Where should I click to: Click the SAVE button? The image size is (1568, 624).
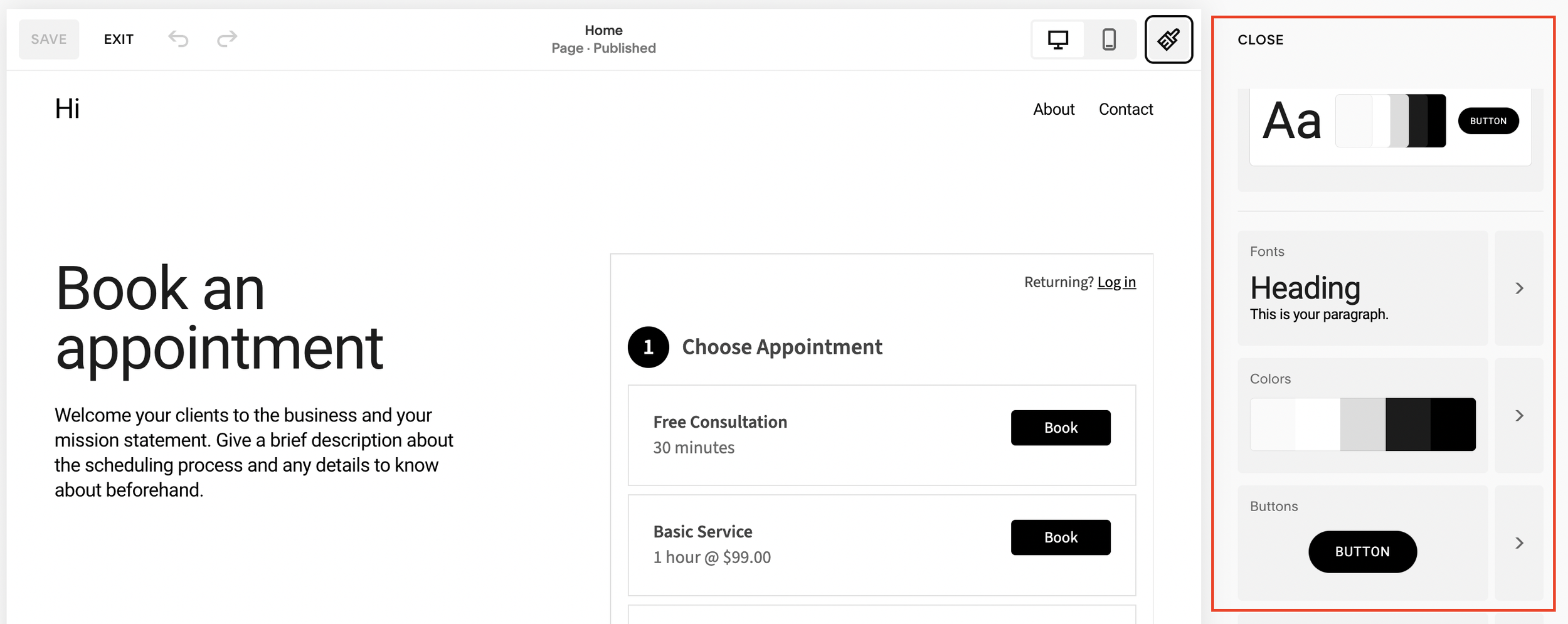tap(49, 40)
